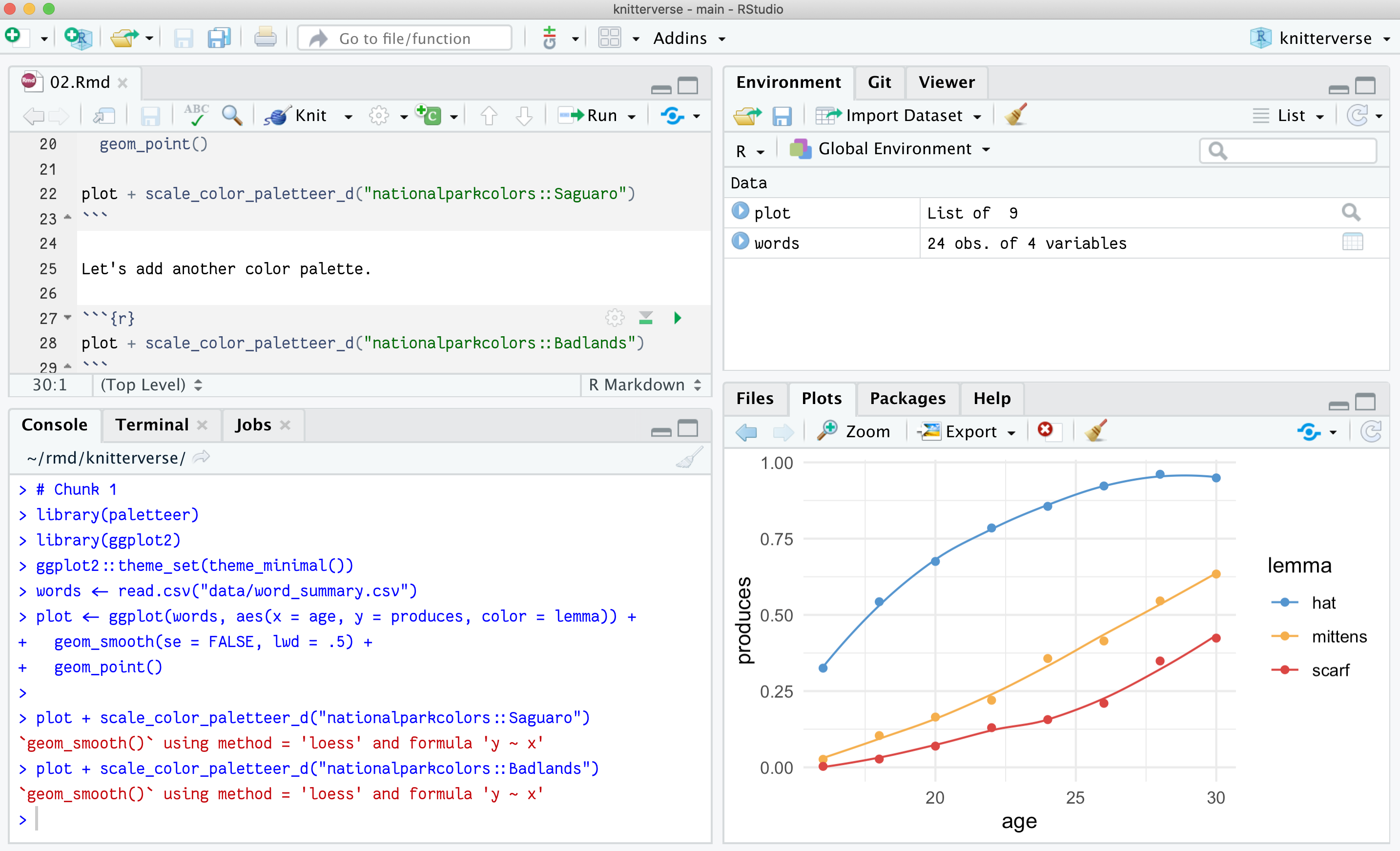This screenshot has height=851, width=1400.
Task: Clear environment with the broom icon
Action: click(1015, 115)
